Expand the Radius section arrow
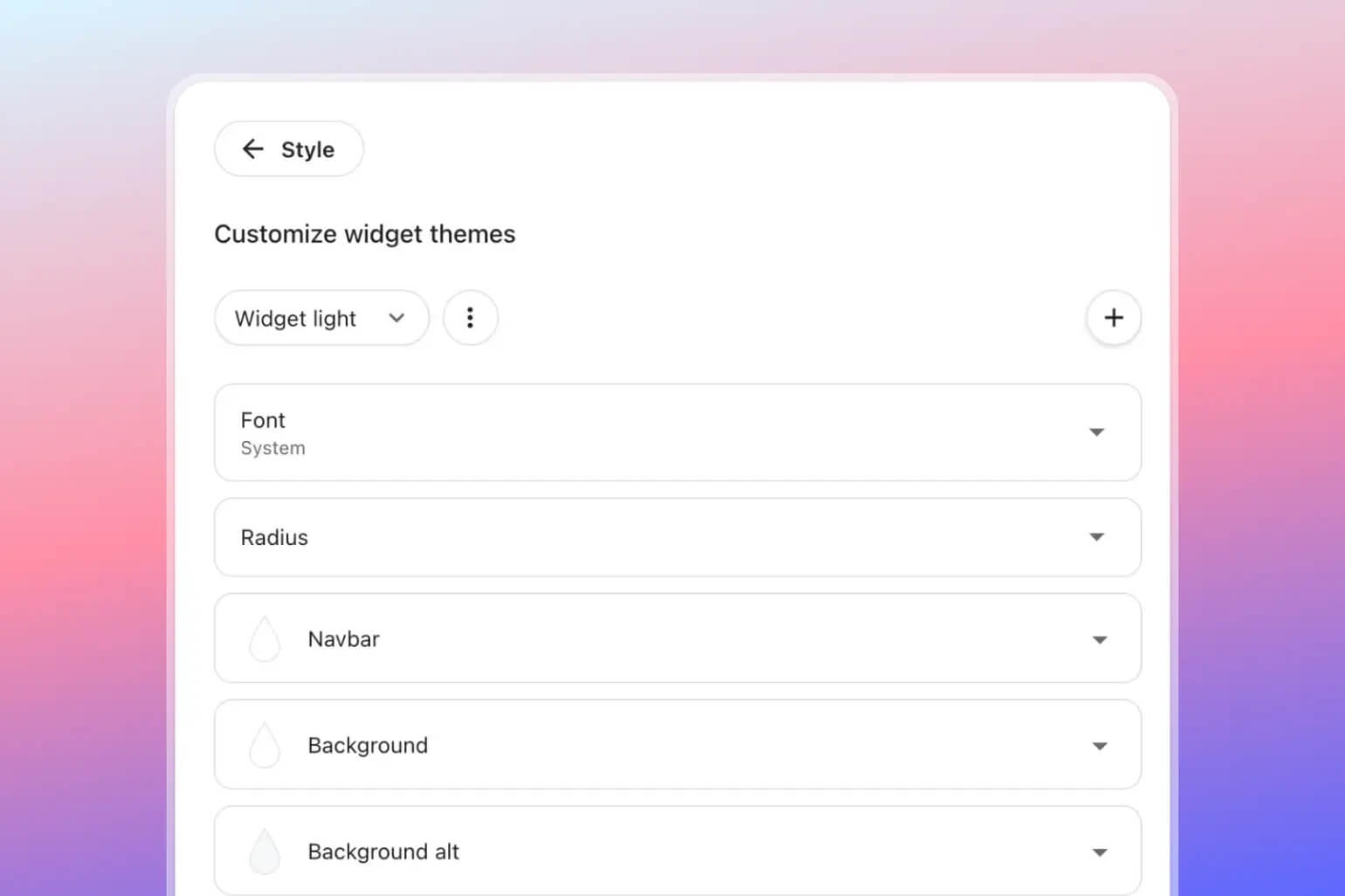1345x896 pixels. coord(1097,537)
